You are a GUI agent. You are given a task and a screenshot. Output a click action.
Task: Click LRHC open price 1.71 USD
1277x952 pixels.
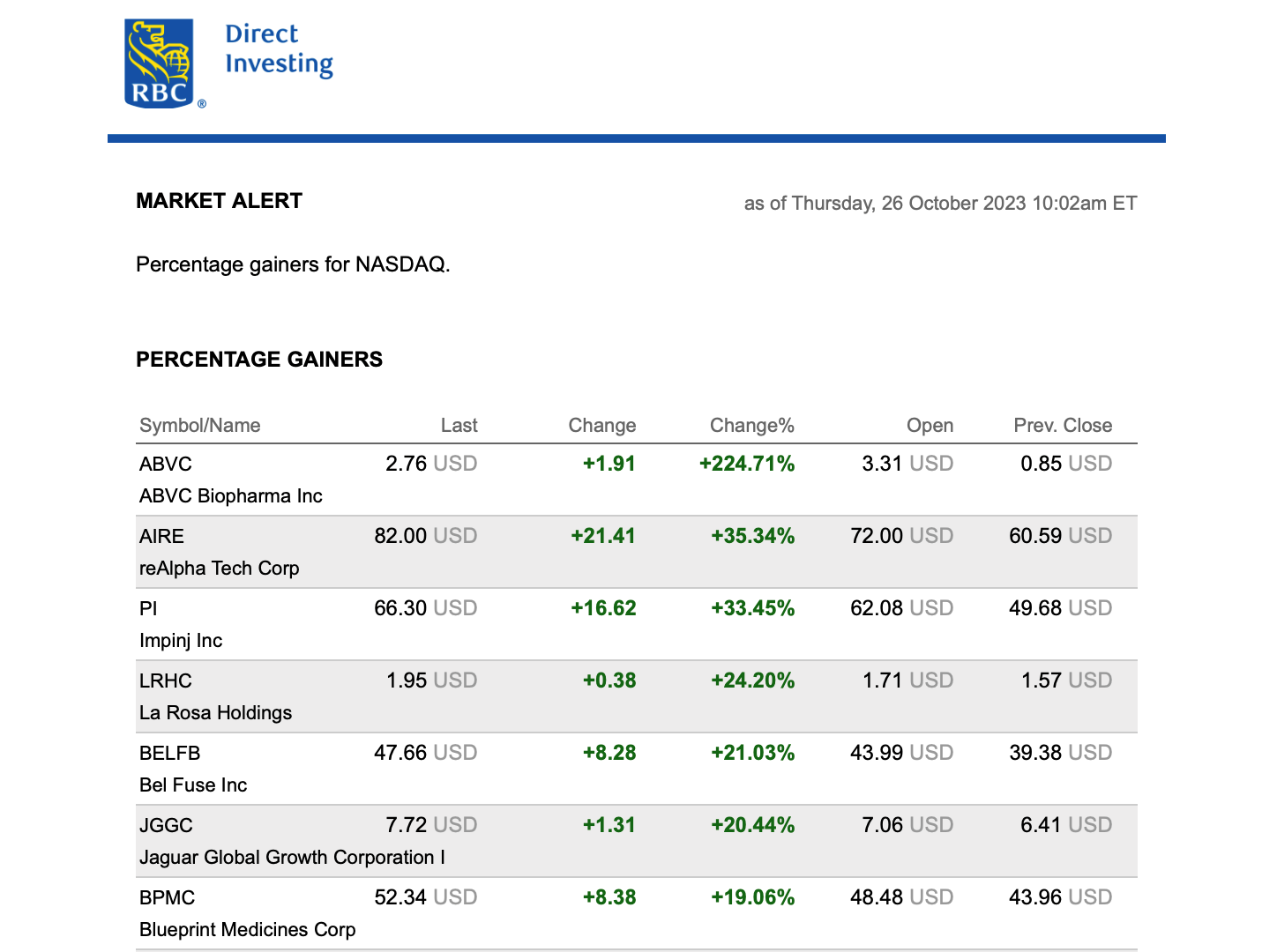tap(908, 681)
